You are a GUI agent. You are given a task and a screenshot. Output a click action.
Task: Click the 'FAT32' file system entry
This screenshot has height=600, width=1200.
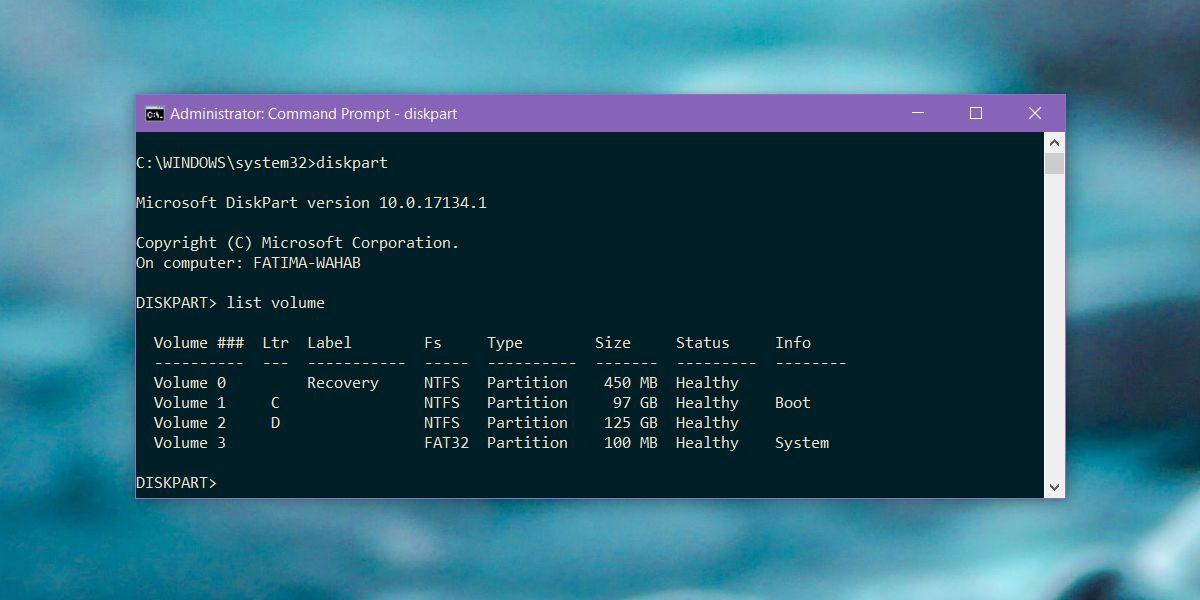tap(446, 443)
